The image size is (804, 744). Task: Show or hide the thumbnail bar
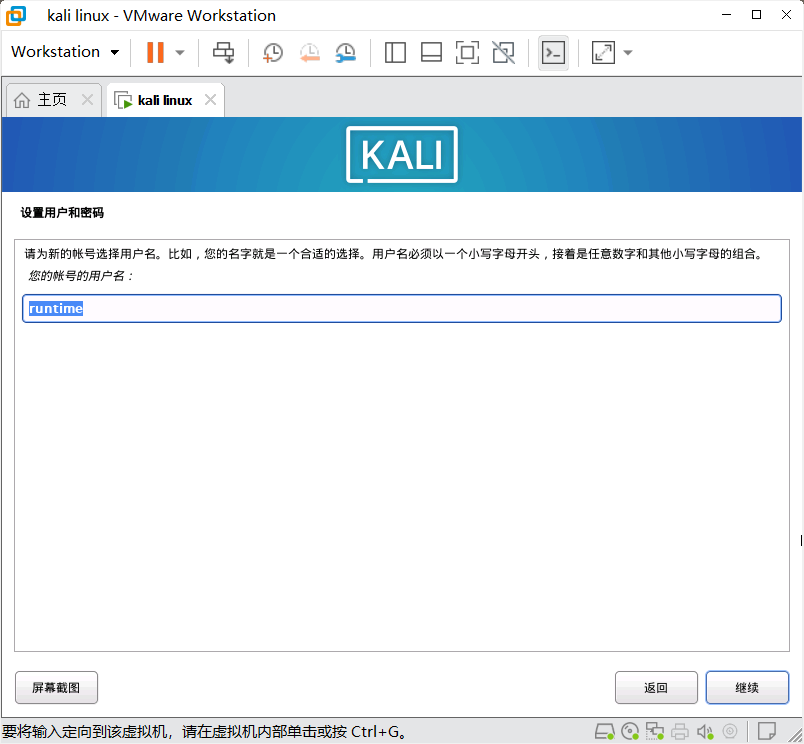[431, 52]
